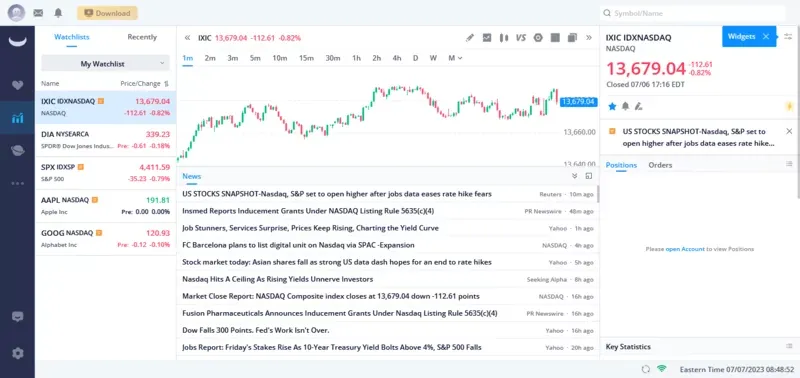Viewport: 800px width, 378px height.
Task: Click the Download button
Action: (107, 13)
